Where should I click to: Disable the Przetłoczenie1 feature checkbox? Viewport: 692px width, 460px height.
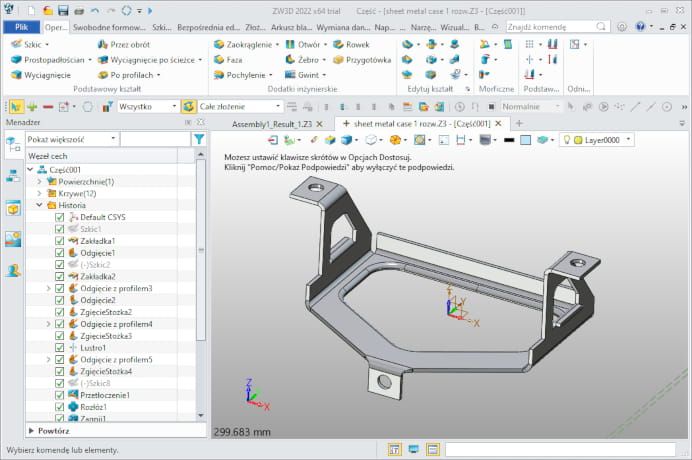59,395
